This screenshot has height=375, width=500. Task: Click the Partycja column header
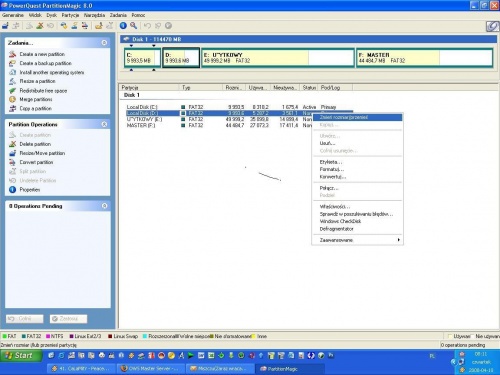149,87
